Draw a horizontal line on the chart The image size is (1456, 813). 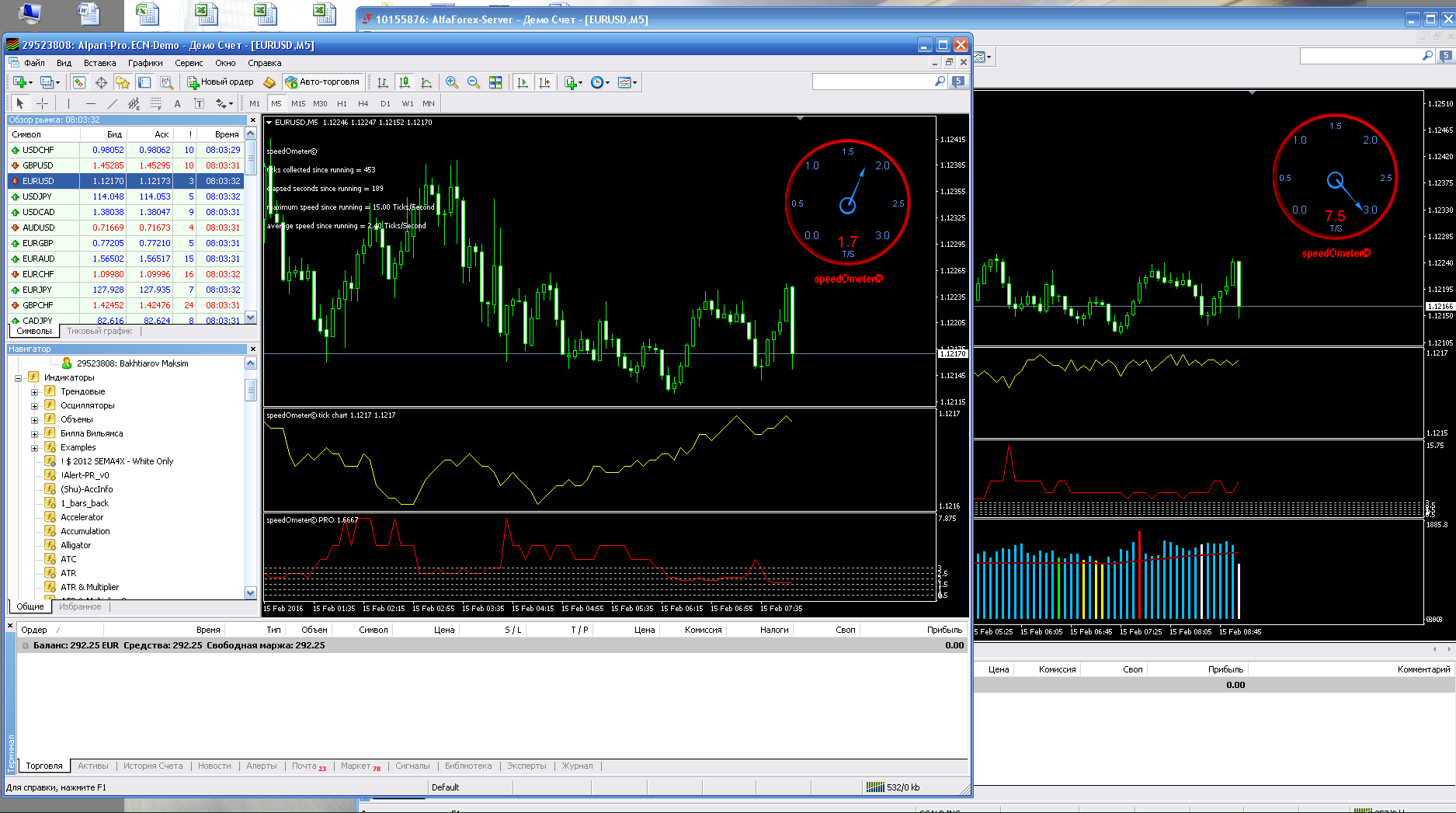tap(91, 103)
